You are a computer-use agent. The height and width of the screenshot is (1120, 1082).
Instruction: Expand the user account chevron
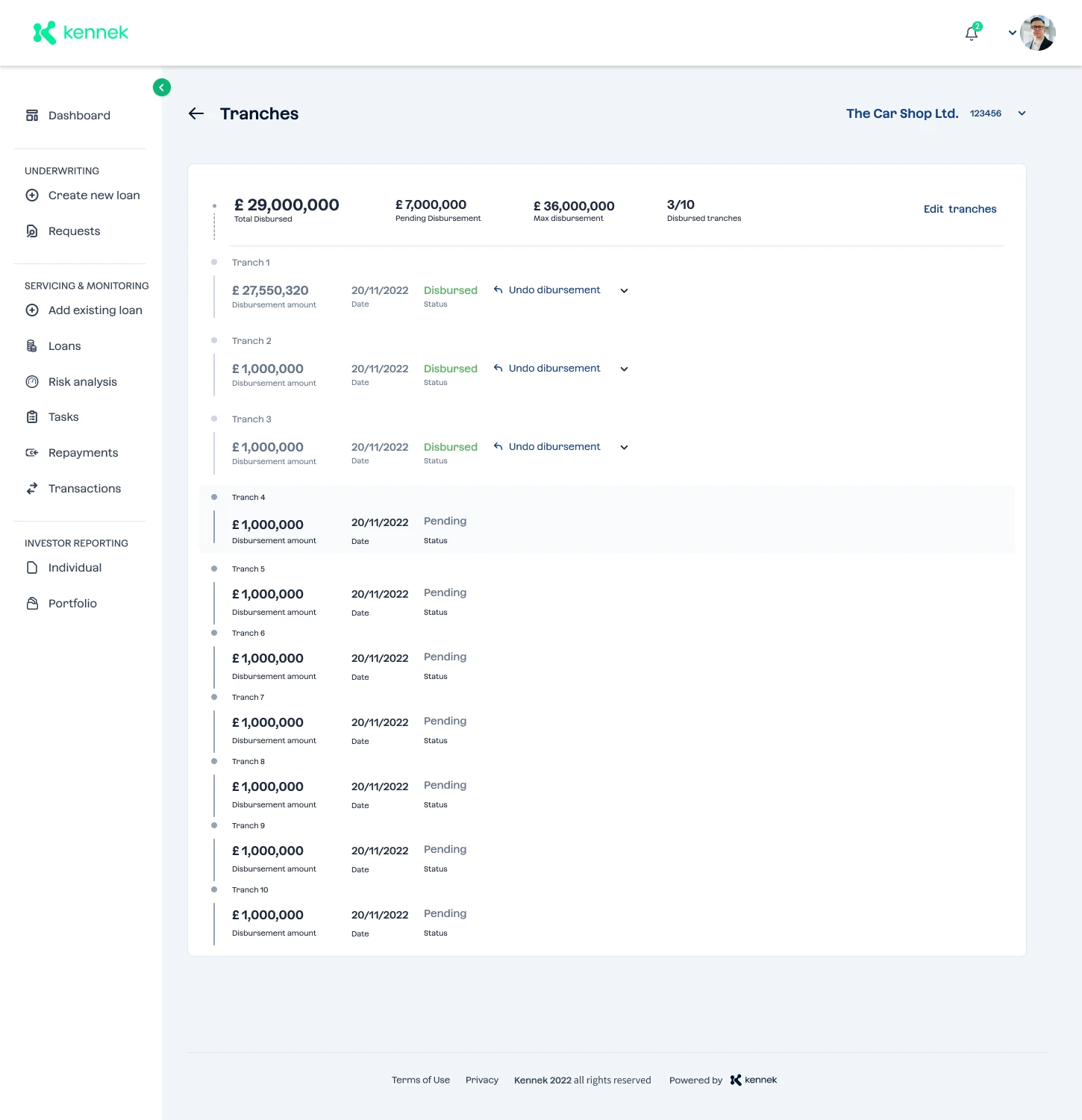(x=1013, y=33)
